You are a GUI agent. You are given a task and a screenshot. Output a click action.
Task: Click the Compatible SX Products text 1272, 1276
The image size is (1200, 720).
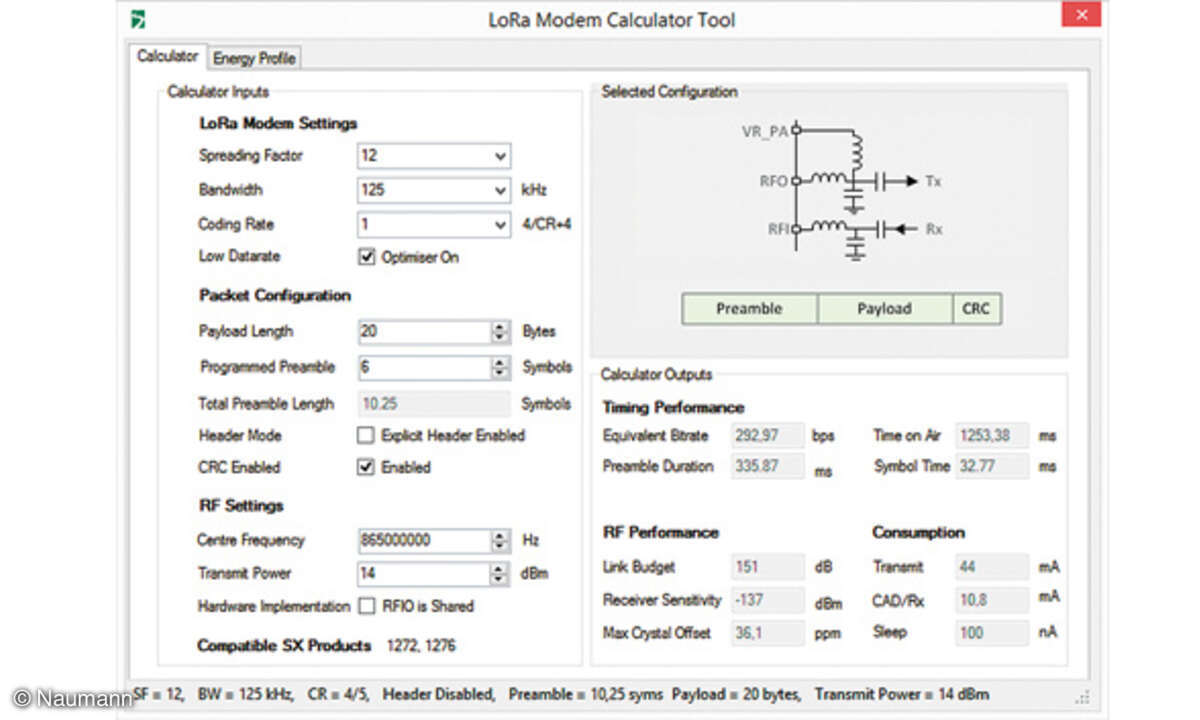click(x=421, y=646)
